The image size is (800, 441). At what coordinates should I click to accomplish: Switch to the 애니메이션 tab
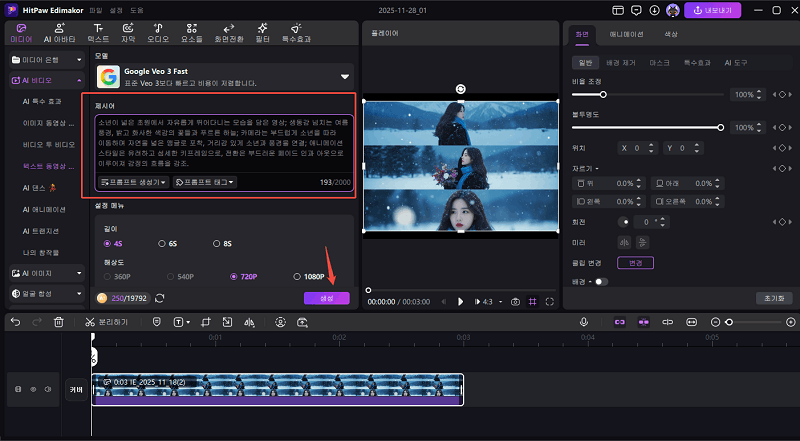tap(626, 34)
